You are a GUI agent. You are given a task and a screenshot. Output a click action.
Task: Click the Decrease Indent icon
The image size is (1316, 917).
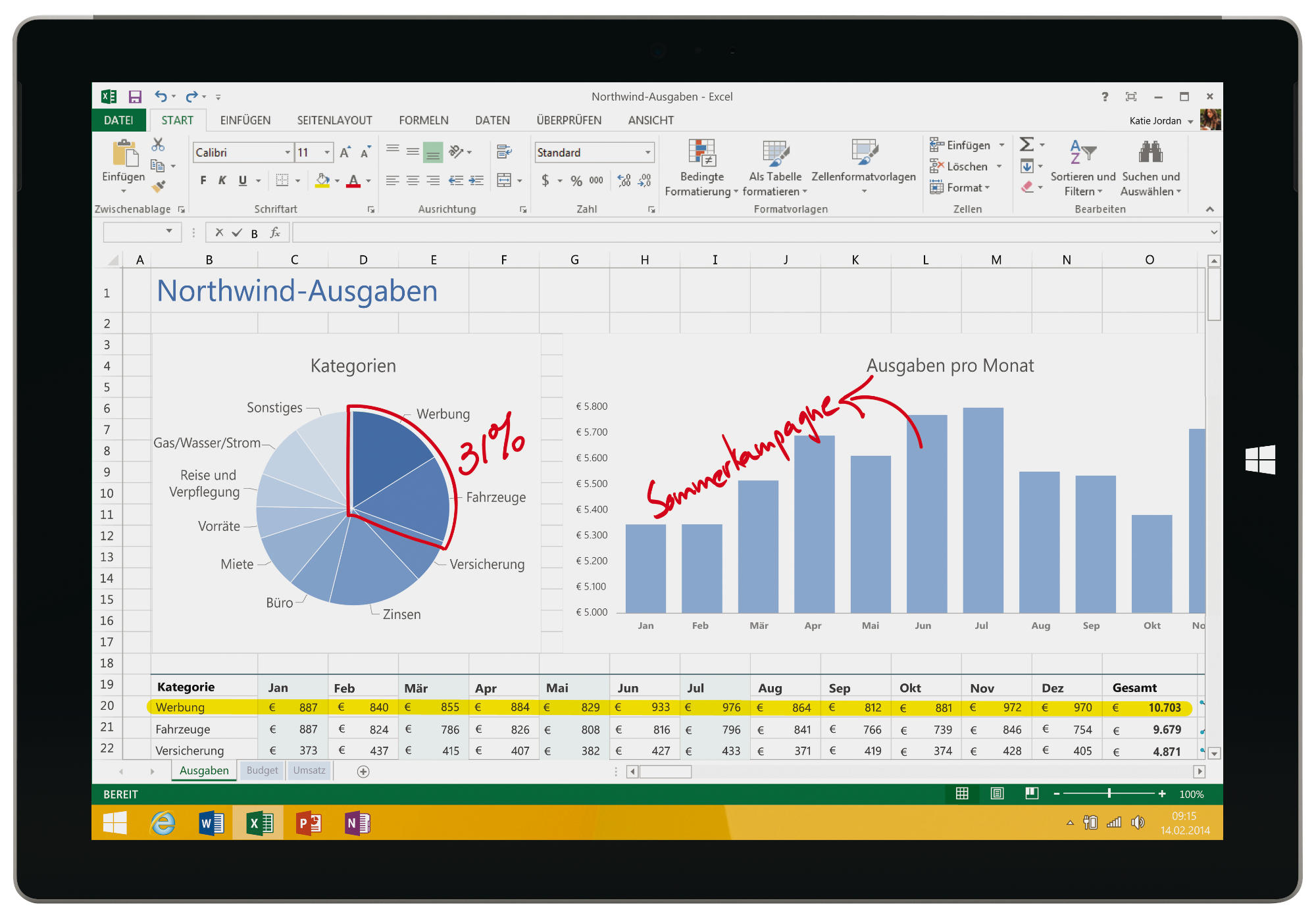456,180
